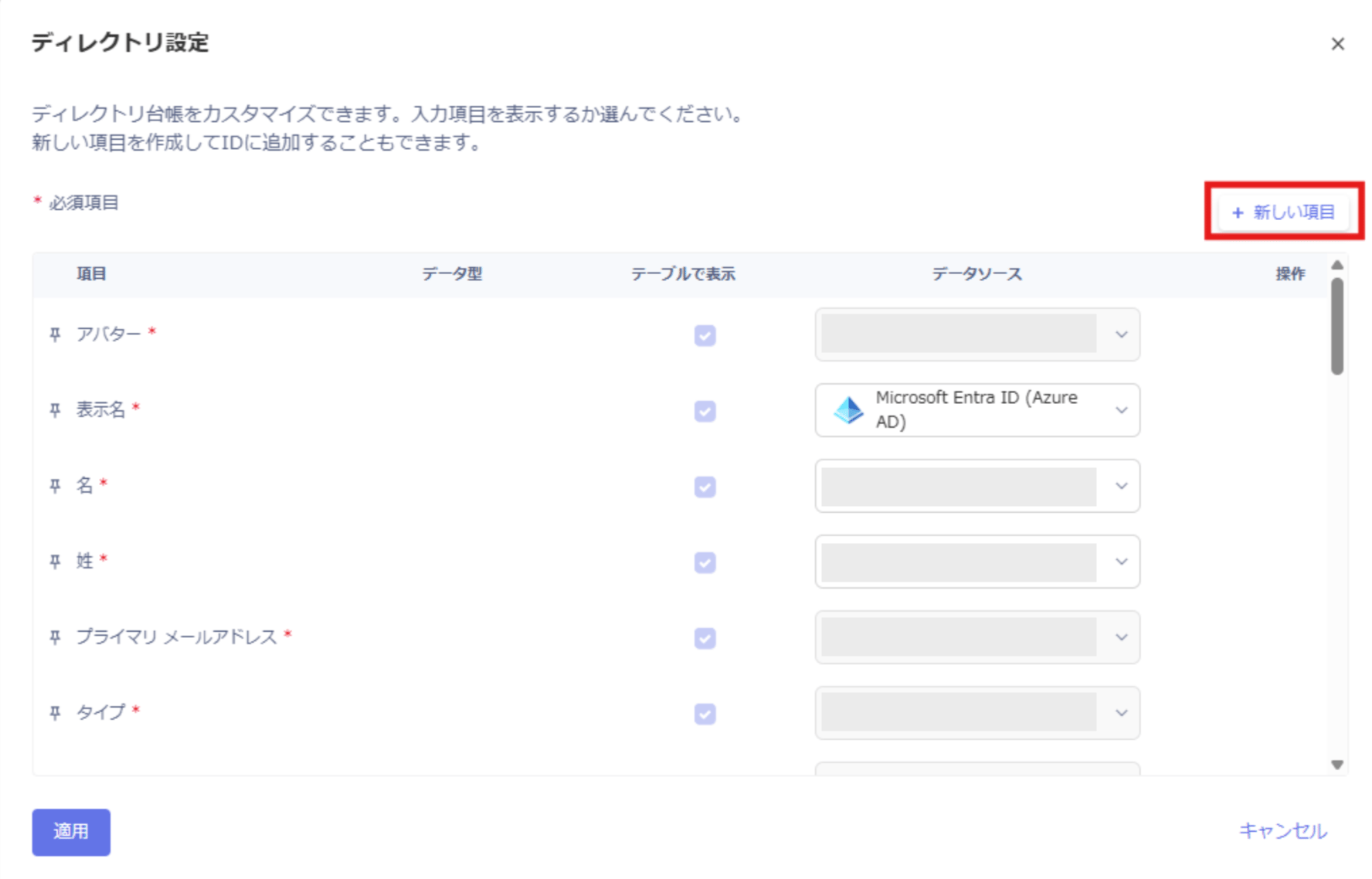Click the データ型 column header
The width and height of the screenshot is (1372, 879).
[x=452, y=274]
